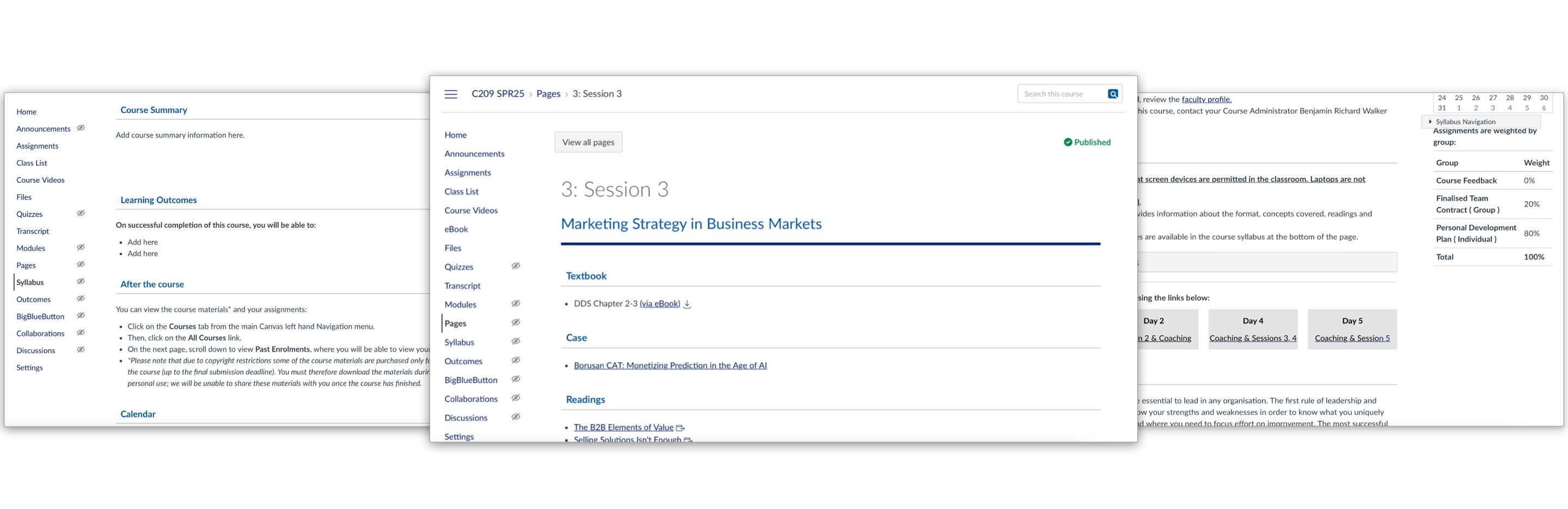Click hidden-eye icon beside center BigBlueButton
The height and width of the screenshot is (509, 1568).
516,379
